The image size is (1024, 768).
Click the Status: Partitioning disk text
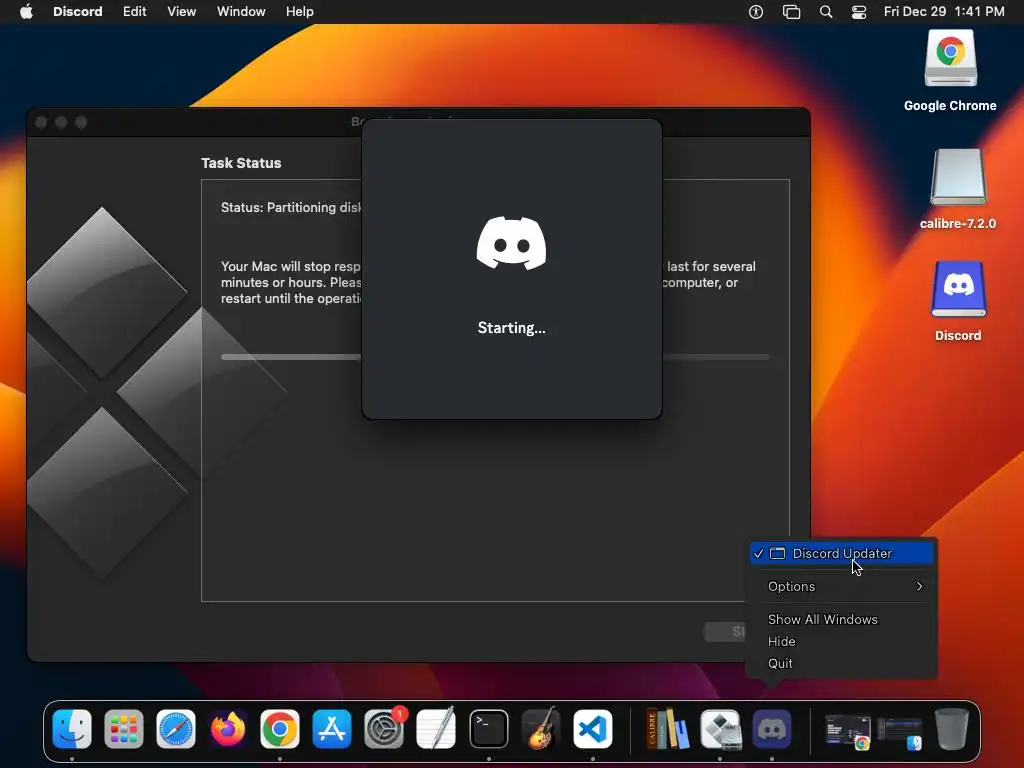coord(291,208)
